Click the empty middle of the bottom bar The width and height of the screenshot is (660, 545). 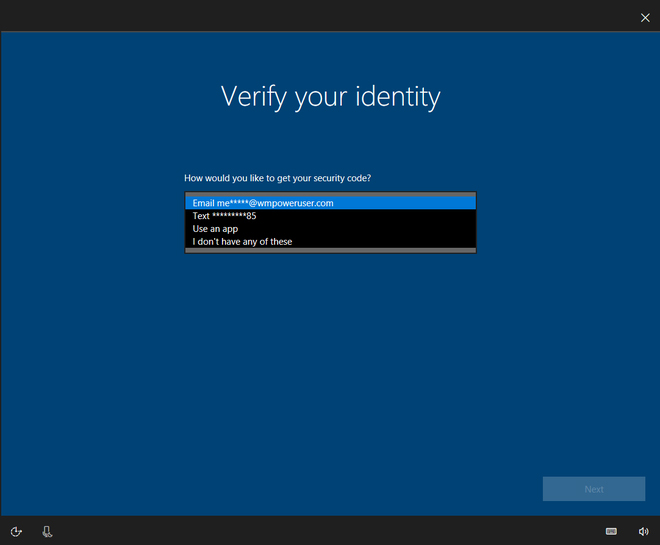[330, 531]
